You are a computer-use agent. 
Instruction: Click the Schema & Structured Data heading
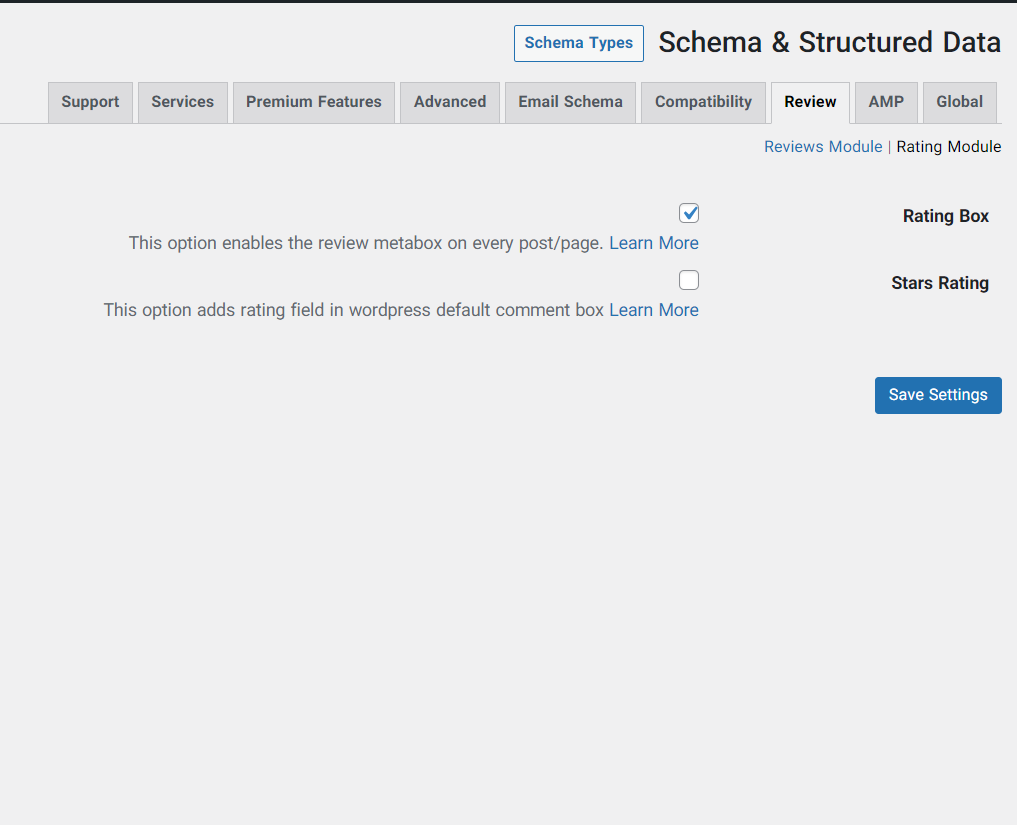pyautogui.click(x=829, y=43)
